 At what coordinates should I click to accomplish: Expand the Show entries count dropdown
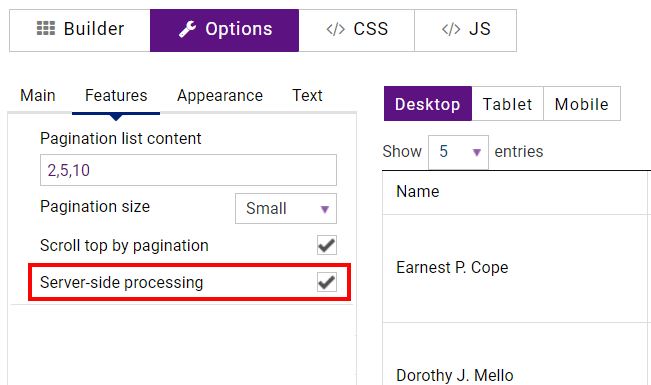[458, 152]
